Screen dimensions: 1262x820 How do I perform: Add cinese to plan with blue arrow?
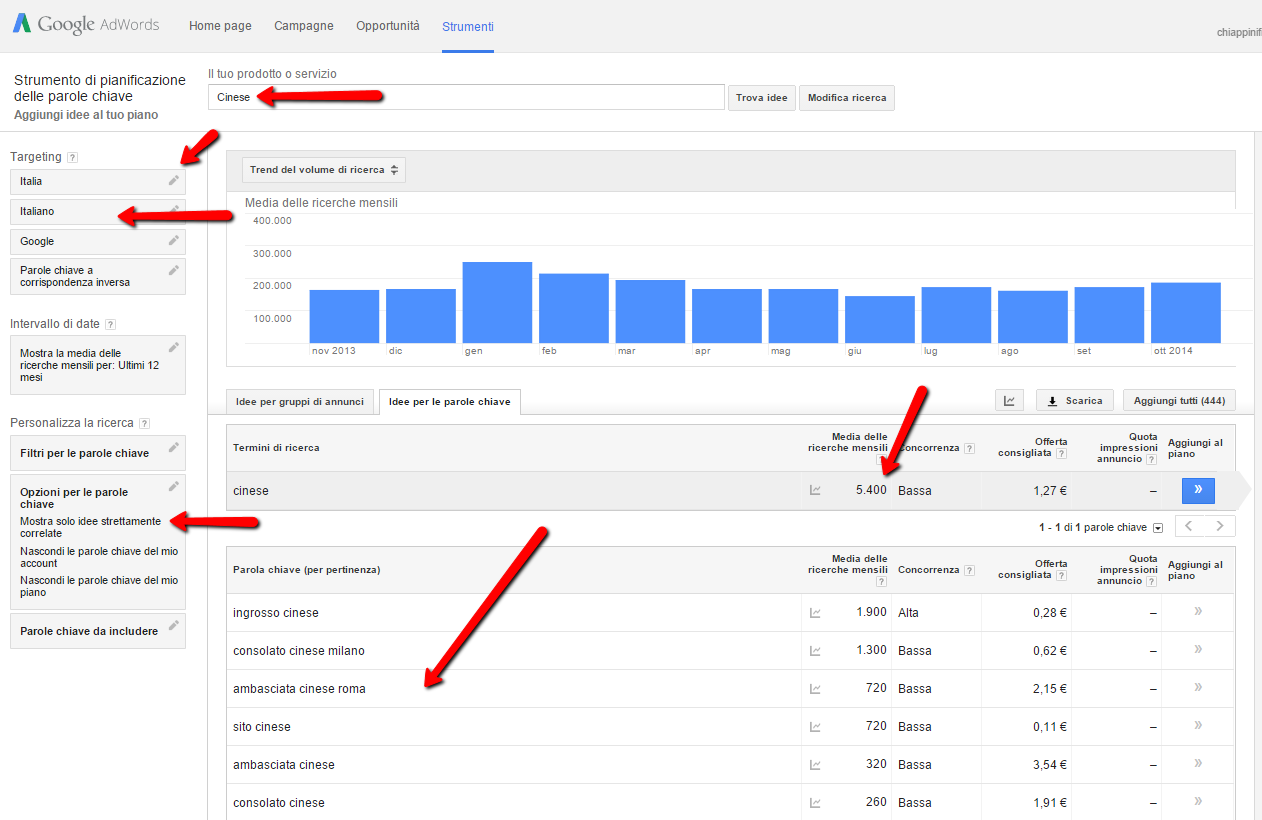[x=1197, y=491]
